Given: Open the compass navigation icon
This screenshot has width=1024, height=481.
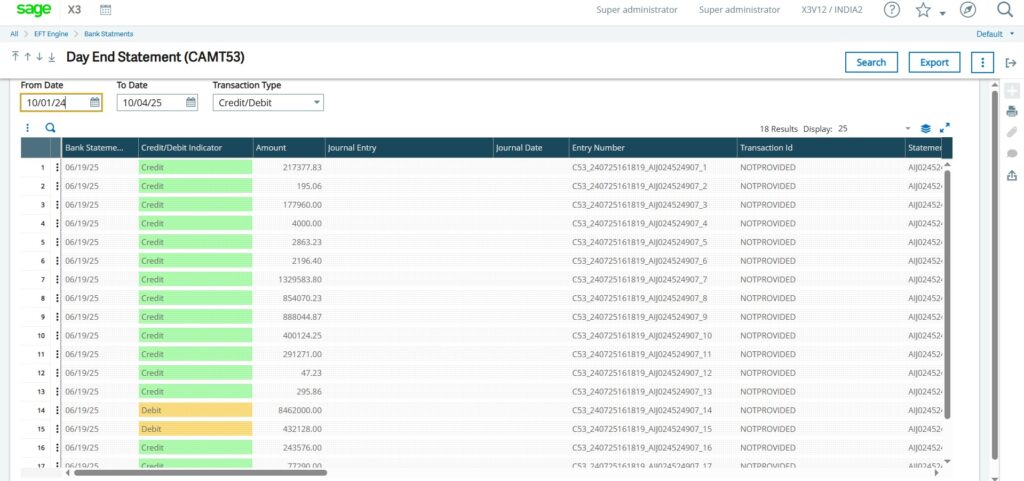Looking at the screenshot, I should pyautogui.click(x=967, y=10).
